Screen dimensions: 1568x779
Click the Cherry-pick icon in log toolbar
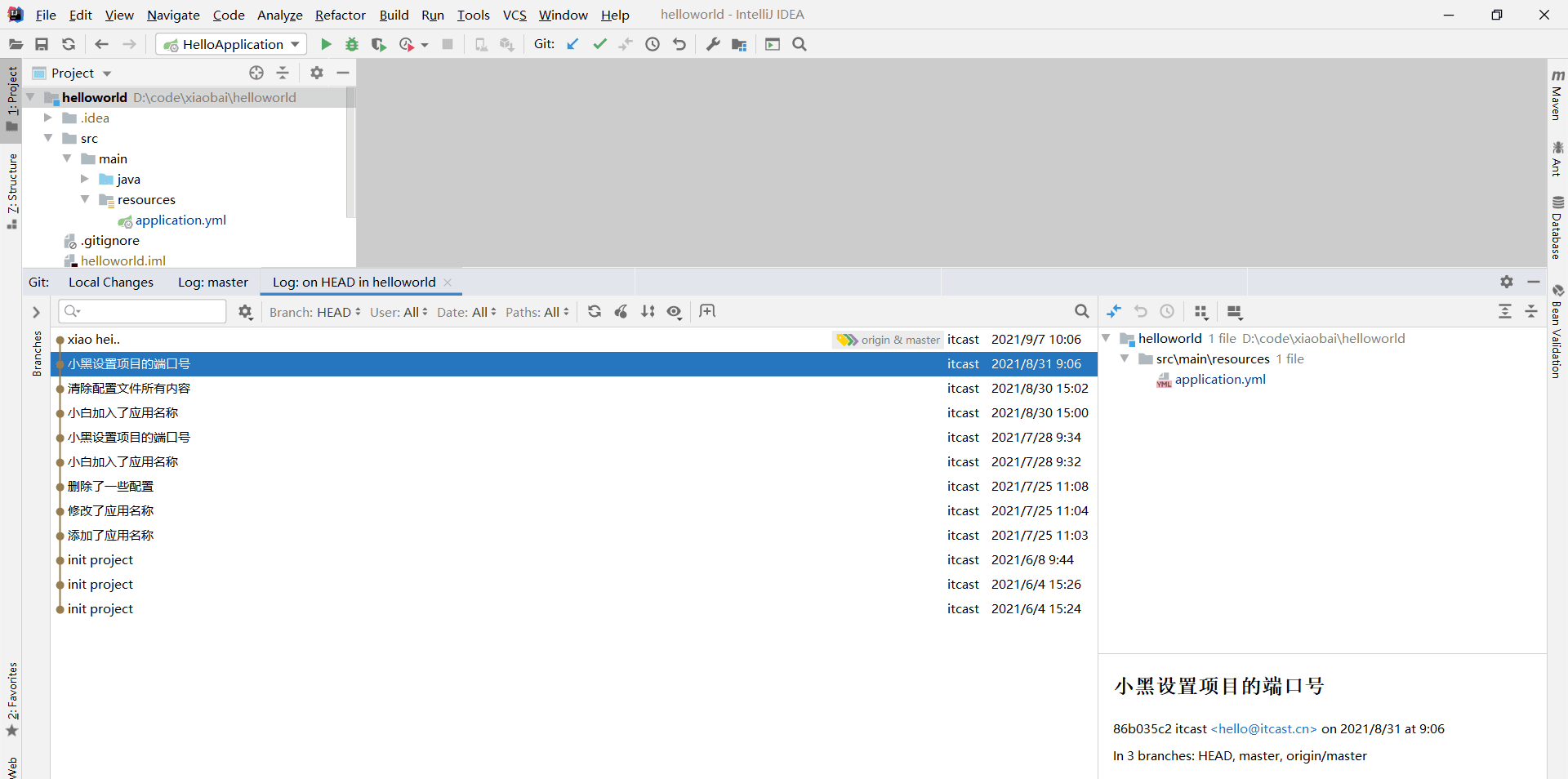click(x=621, y=311)
